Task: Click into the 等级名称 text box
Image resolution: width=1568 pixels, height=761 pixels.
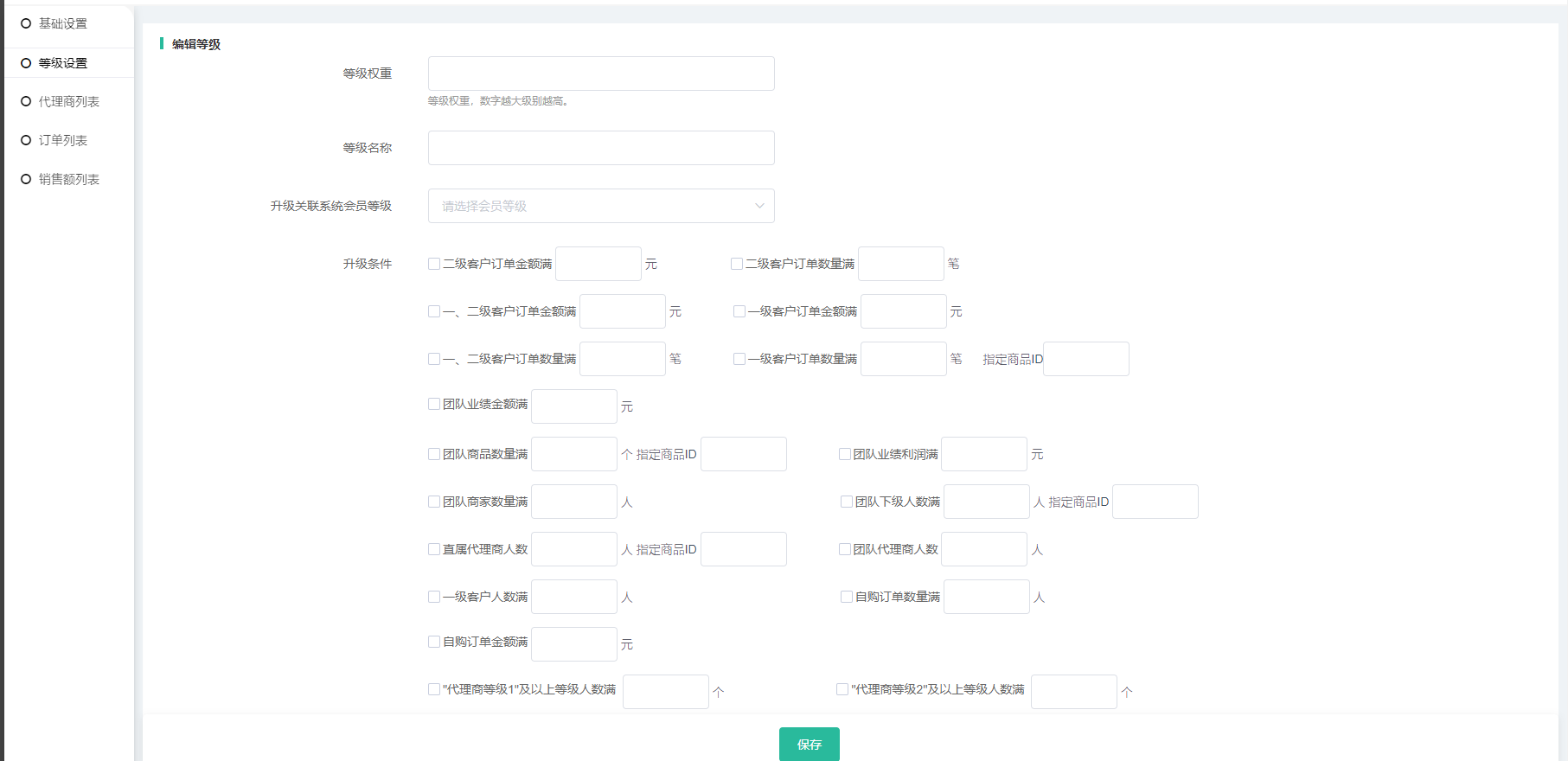Action: tap(600, 148)
